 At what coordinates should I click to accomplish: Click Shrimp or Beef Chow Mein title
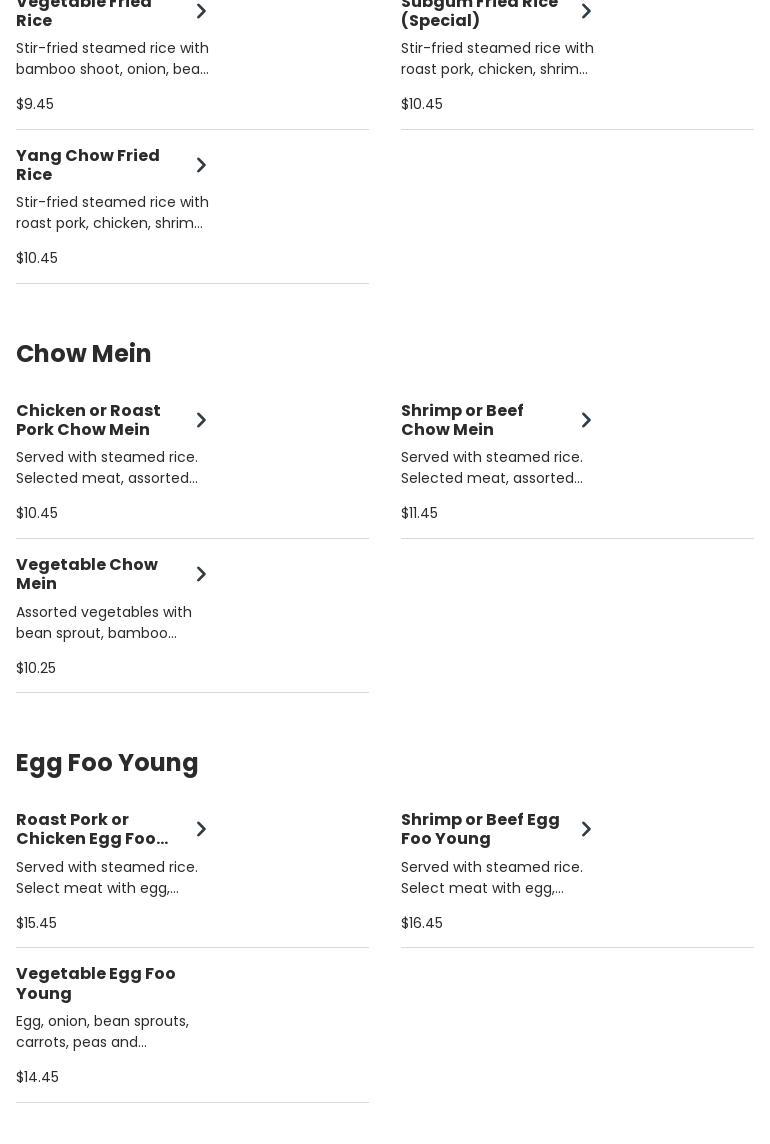pos(461,420)
